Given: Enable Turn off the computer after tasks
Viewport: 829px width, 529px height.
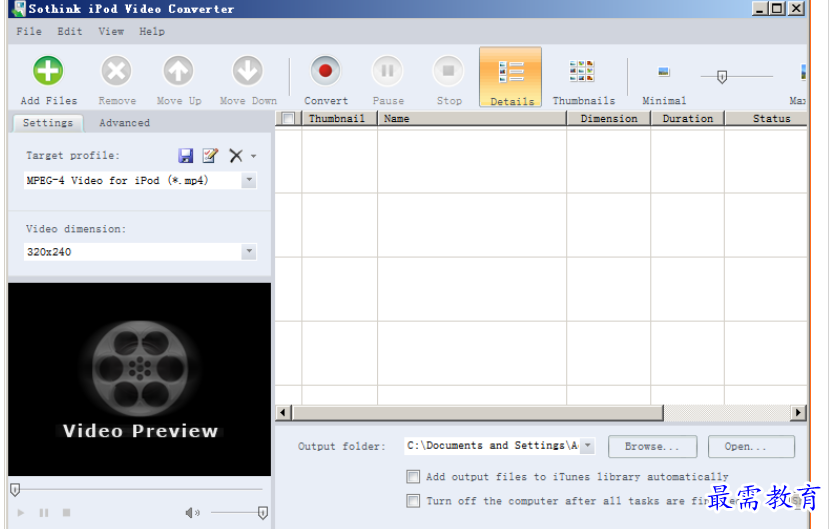Looking at the screenshot, I should coord(413,500).
